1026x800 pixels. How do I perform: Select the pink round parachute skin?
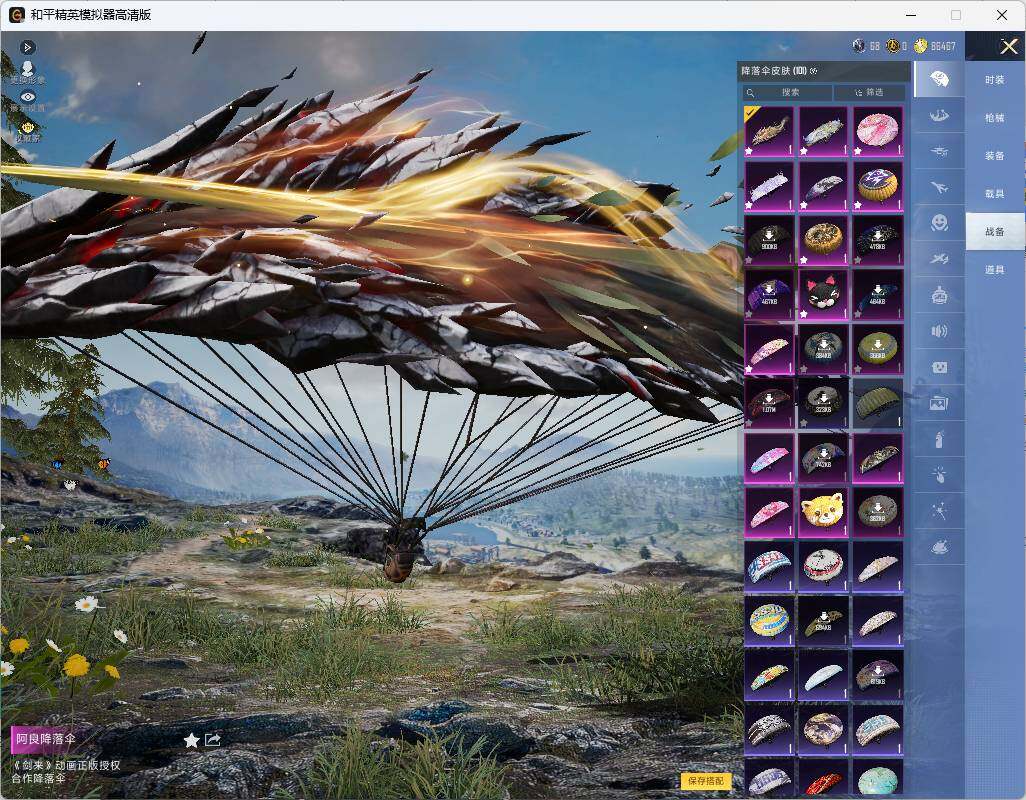(877, 131)
